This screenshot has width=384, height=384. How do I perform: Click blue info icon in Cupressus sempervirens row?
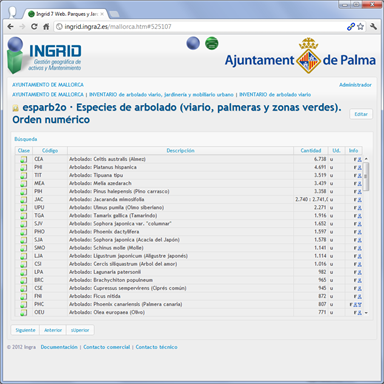(359, 288)
